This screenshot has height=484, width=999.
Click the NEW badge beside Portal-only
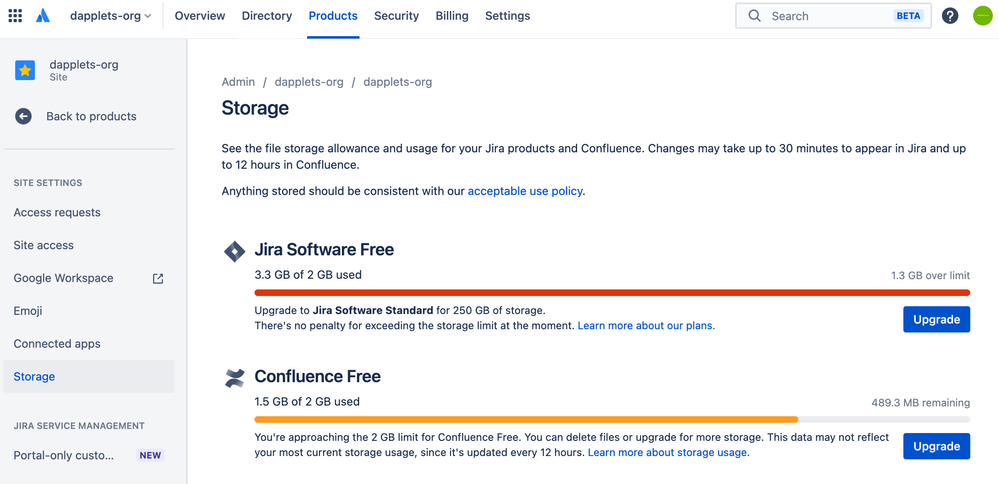(x=150, y=455)
